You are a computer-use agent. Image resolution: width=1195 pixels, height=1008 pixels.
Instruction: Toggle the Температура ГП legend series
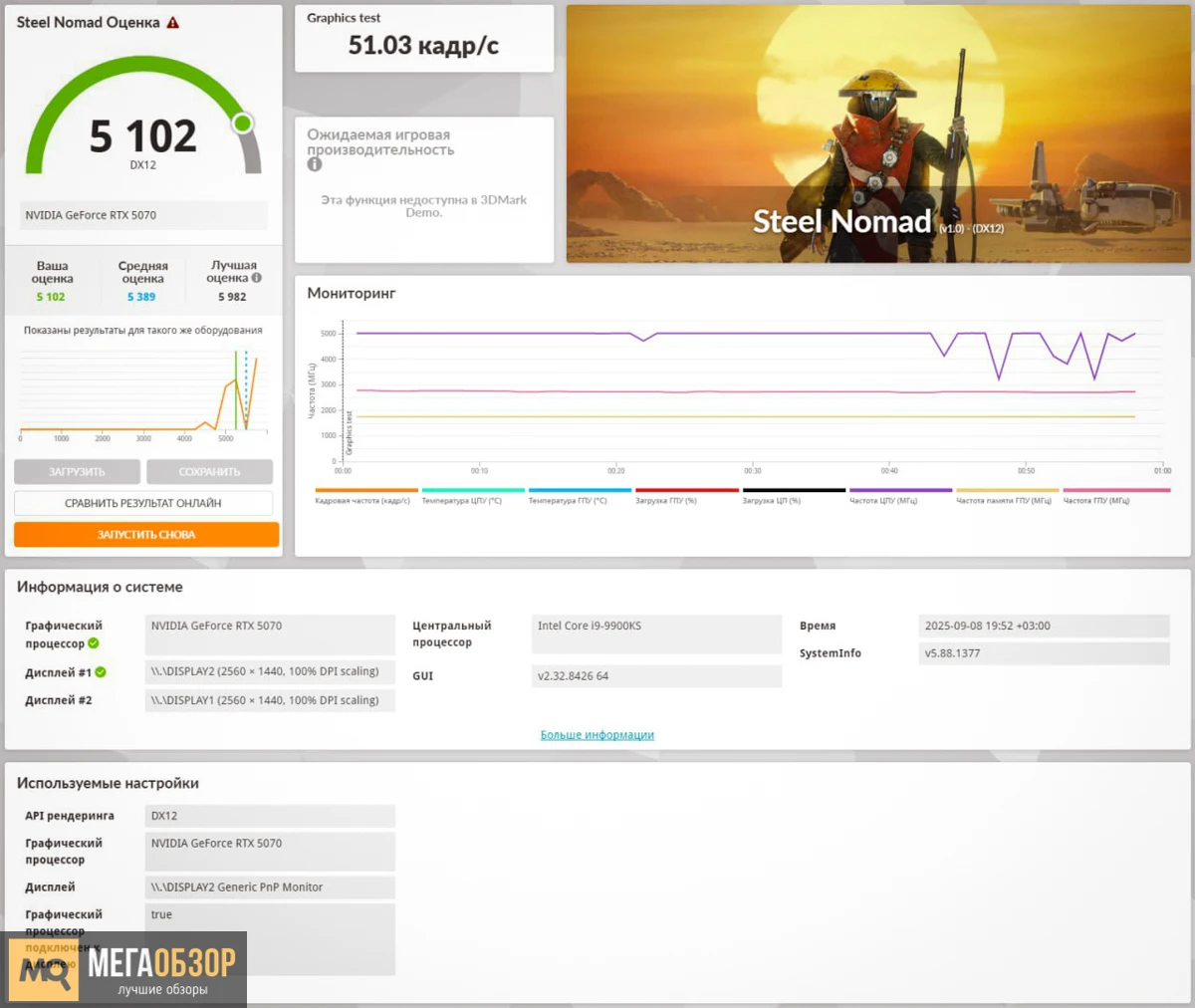pos(579,497)
